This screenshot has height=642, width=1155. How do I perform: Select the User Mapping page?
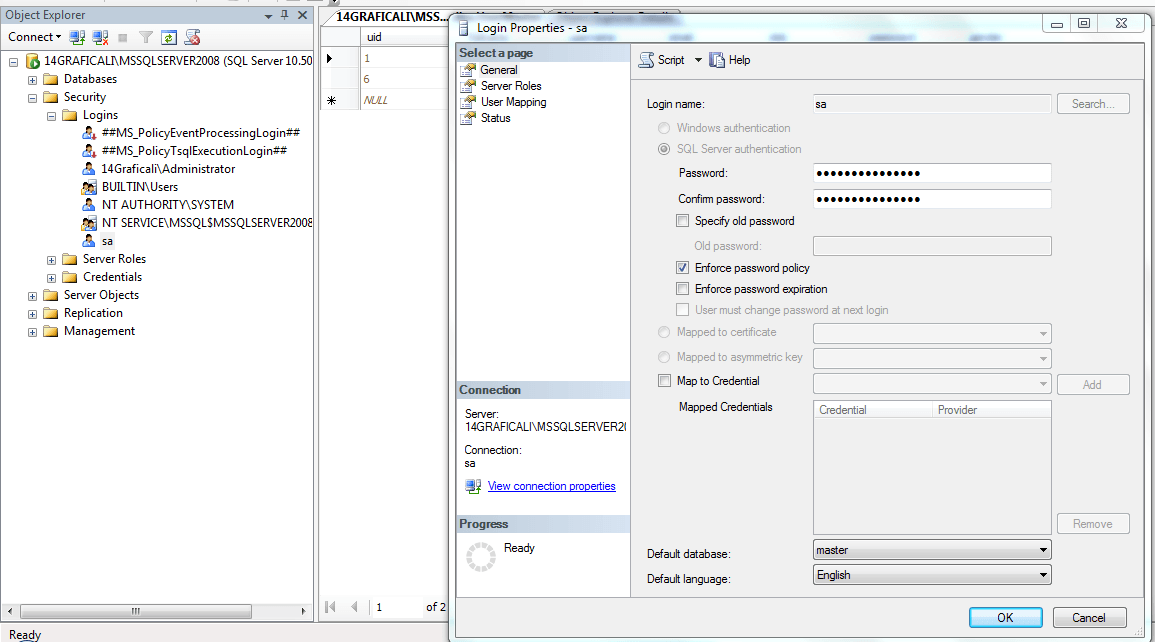pos(513,102)
